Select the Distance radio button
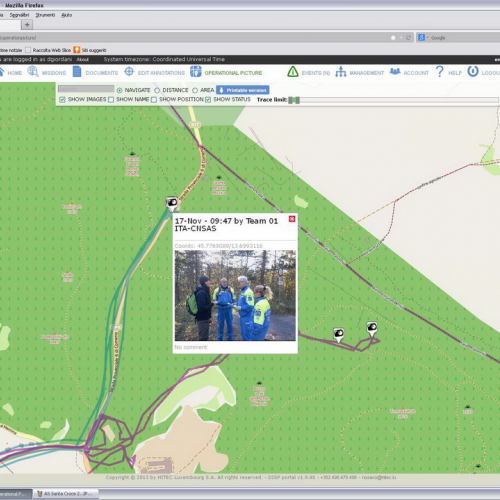 (157, 90)
